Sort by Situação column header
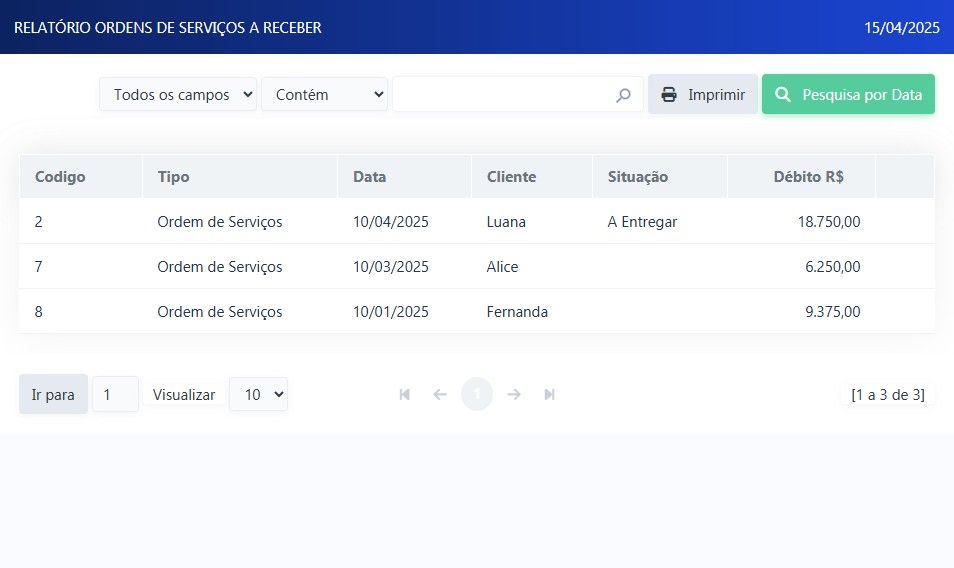 tap(638, 177)
